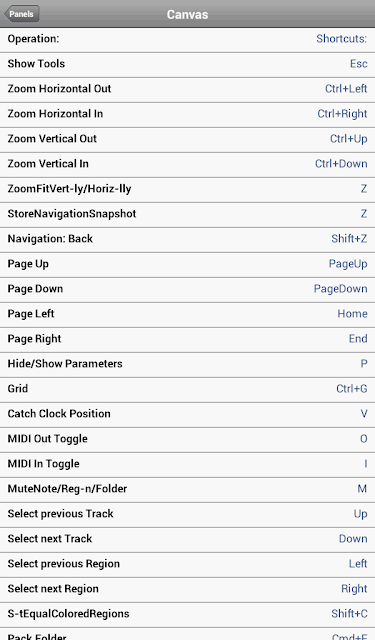The width and height of the screenshot is (375, 640).
Task: Tap the MIDI In Toggle row
Action: point(187,465)
